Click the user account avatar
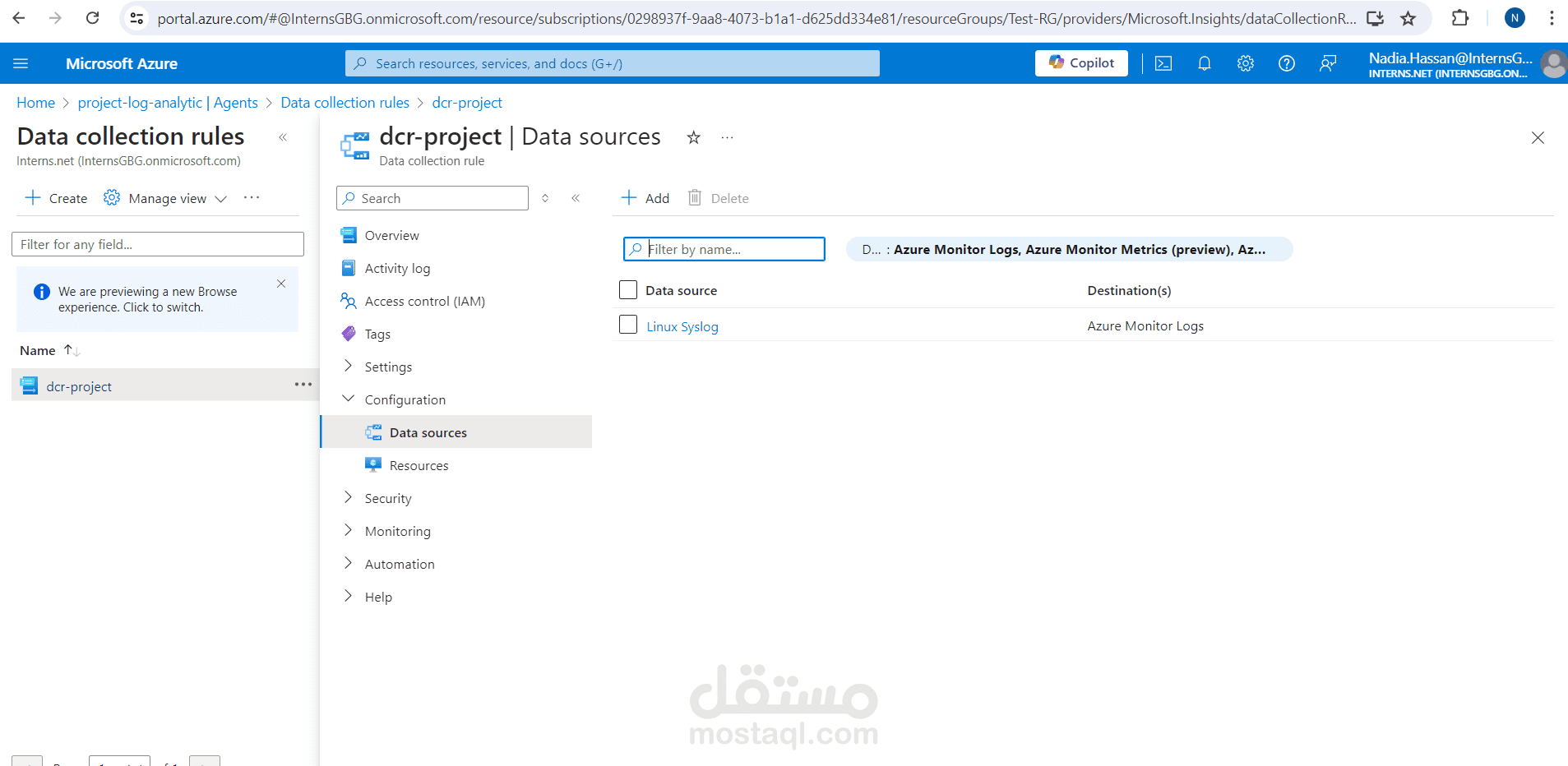1568x766 pixels. 1553,63
